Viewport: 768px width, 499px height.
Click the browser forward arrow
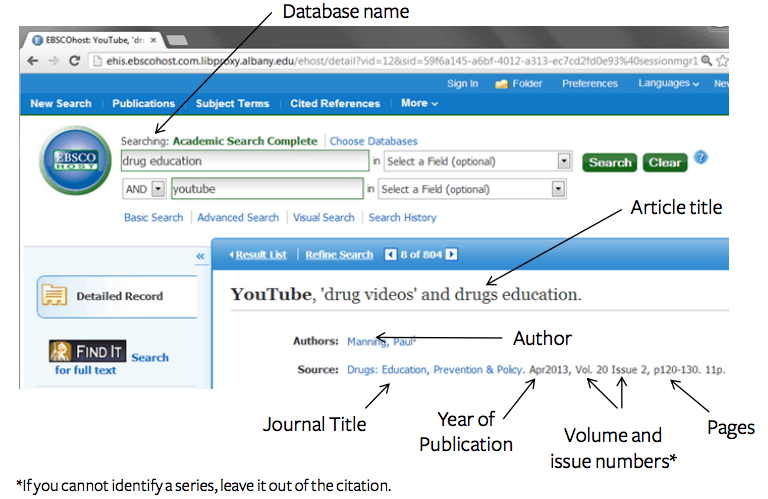pyautogui.click(x=53, y=61)
